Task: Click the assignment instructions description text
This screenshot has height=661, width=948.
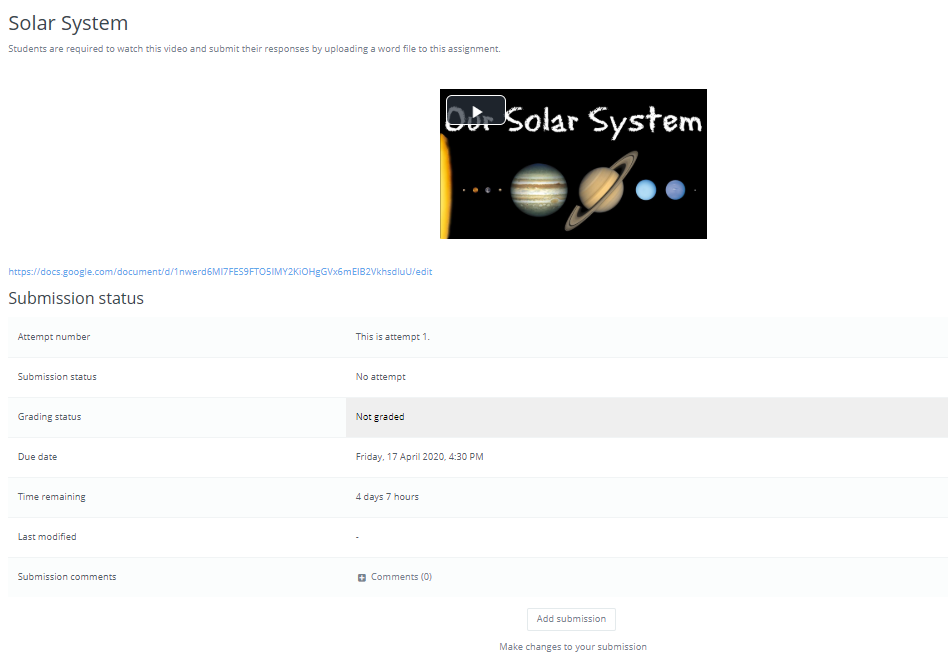Action: 254,49
